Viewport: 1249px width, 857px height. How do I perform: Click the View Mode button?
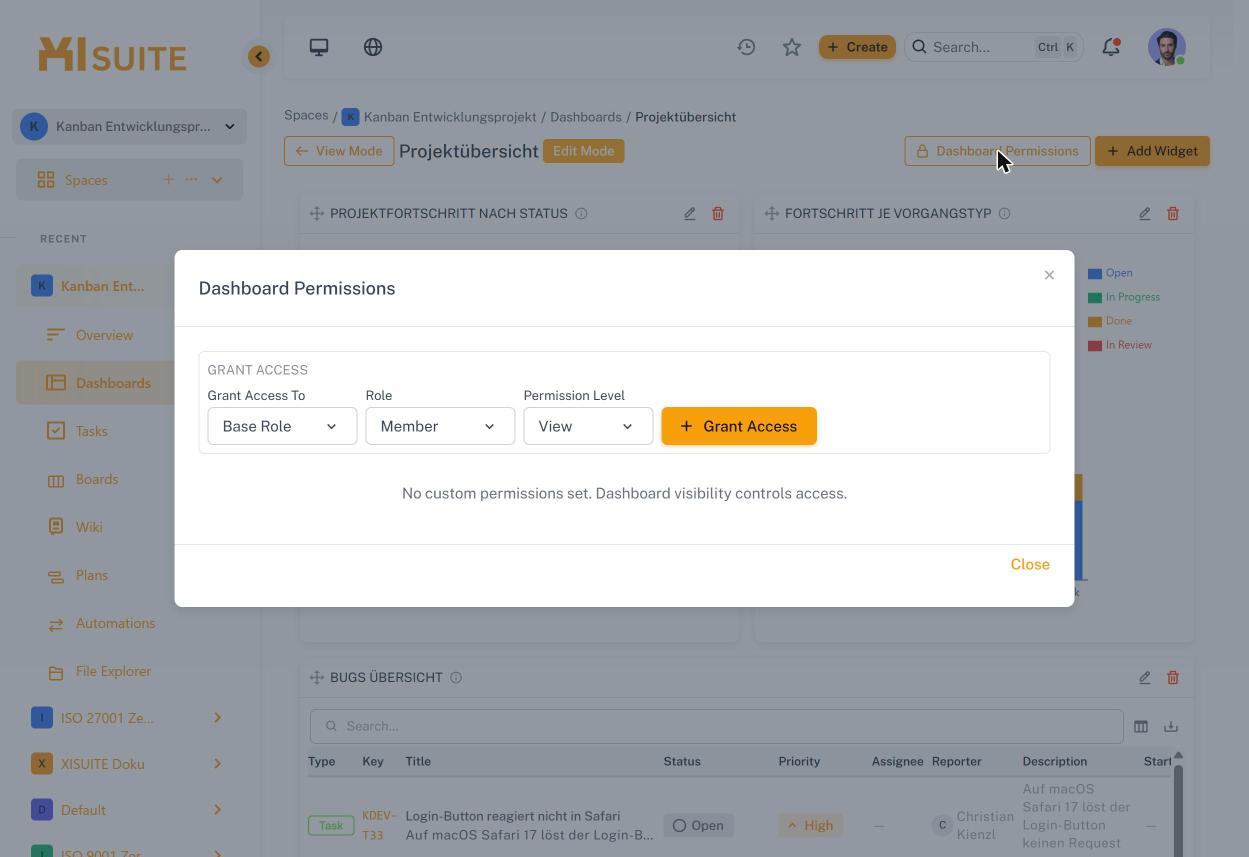click(339, 151)
